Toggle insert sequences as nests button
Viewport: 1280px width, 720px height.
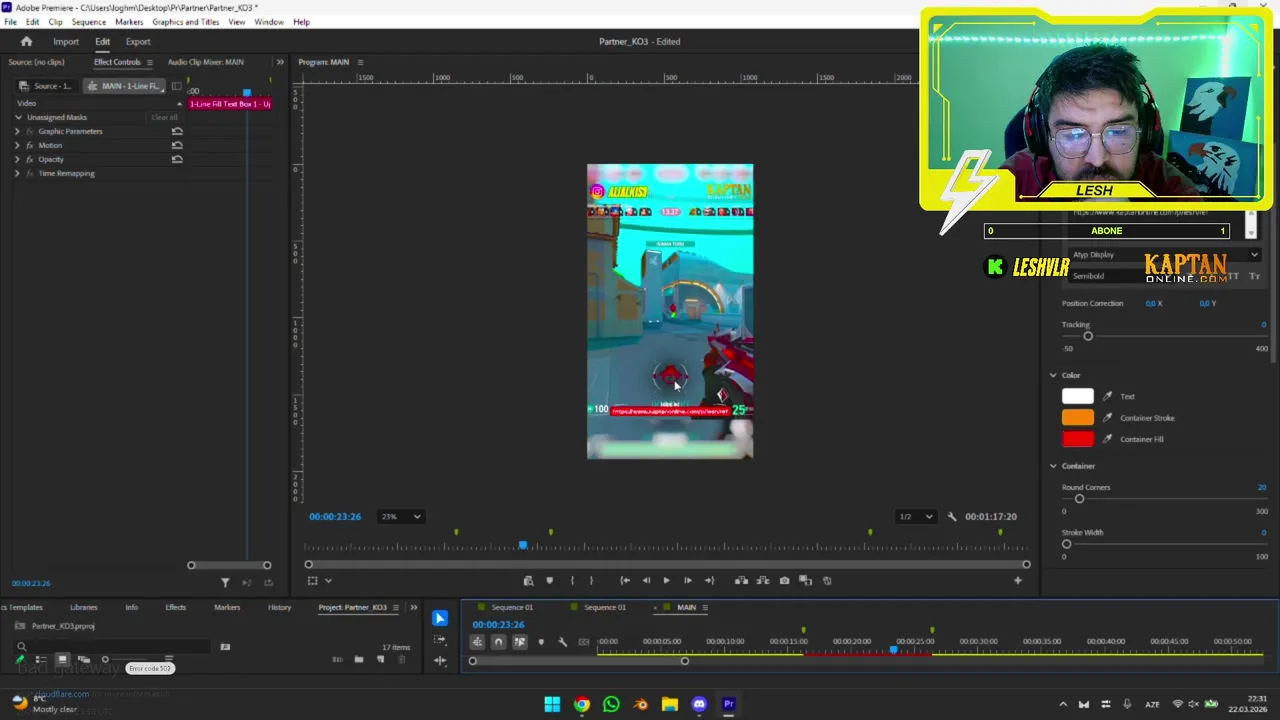(x=477, y=642)
